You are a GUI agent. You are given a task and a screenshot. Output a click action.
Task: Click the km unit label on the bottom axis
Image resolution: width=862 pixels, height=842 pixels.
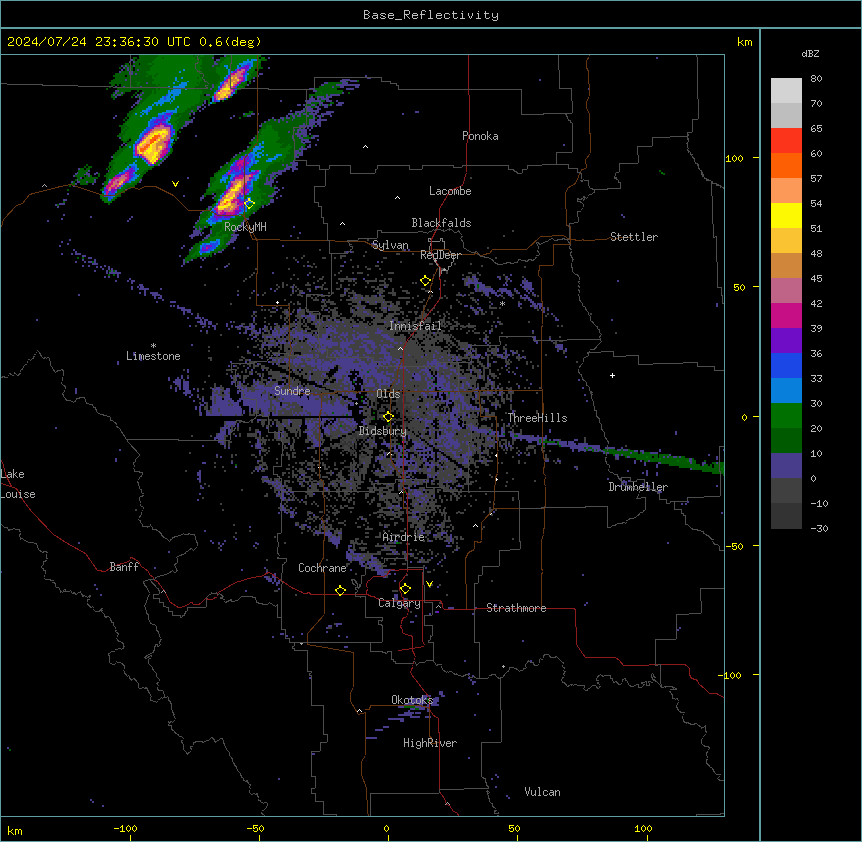pos(15,830)
